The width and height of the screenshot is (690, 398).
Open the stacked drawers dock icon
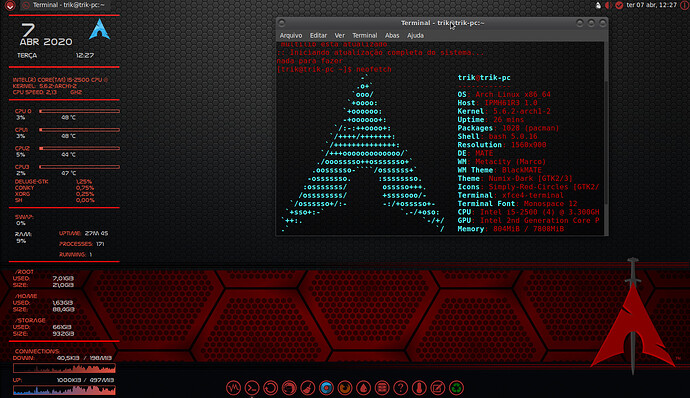click(x=382, y=388)
